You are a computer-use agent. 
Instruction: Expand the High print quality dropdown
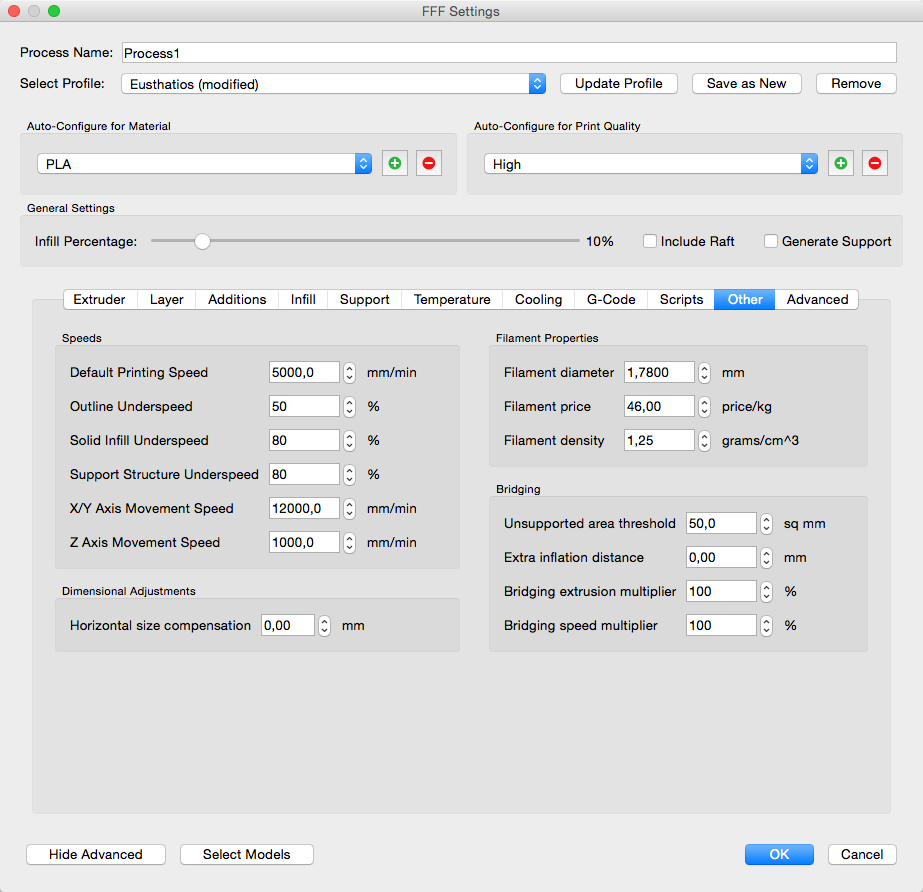click(651, 164)
